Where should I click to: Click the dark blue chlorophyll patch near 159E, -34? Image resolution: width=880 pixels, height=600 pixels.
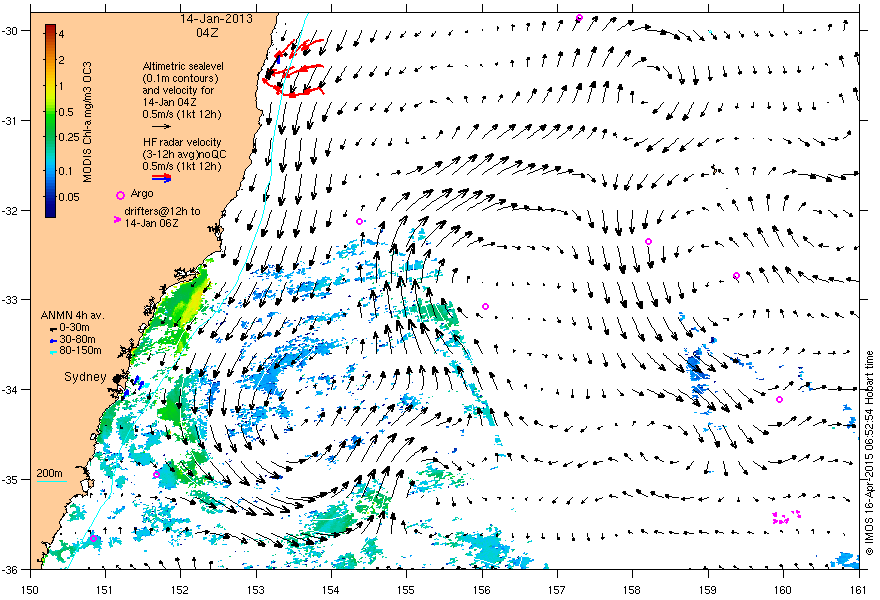tap(698, 370)
